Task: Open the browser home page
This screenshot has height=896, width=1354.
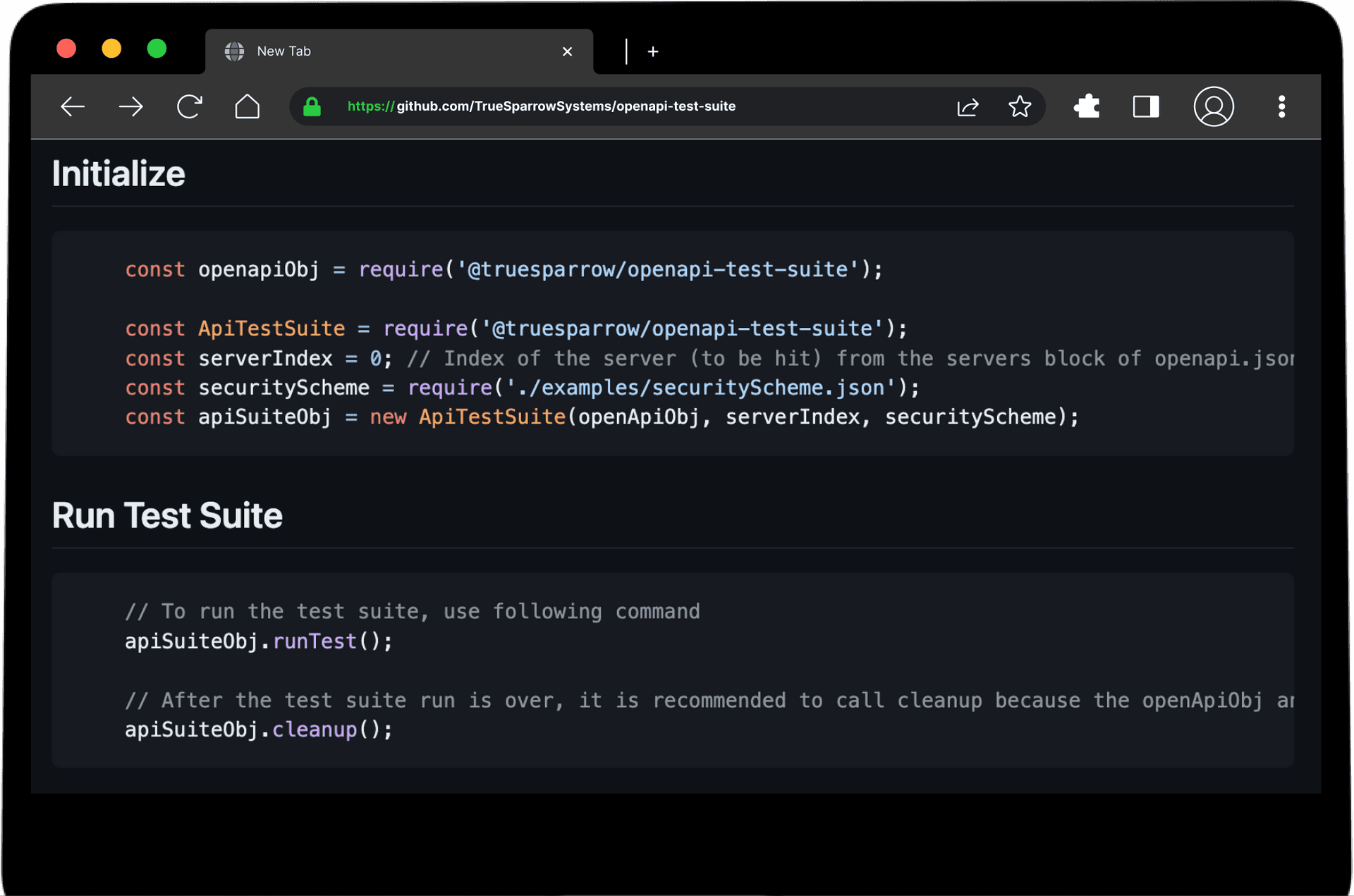Action: point(248,106)
